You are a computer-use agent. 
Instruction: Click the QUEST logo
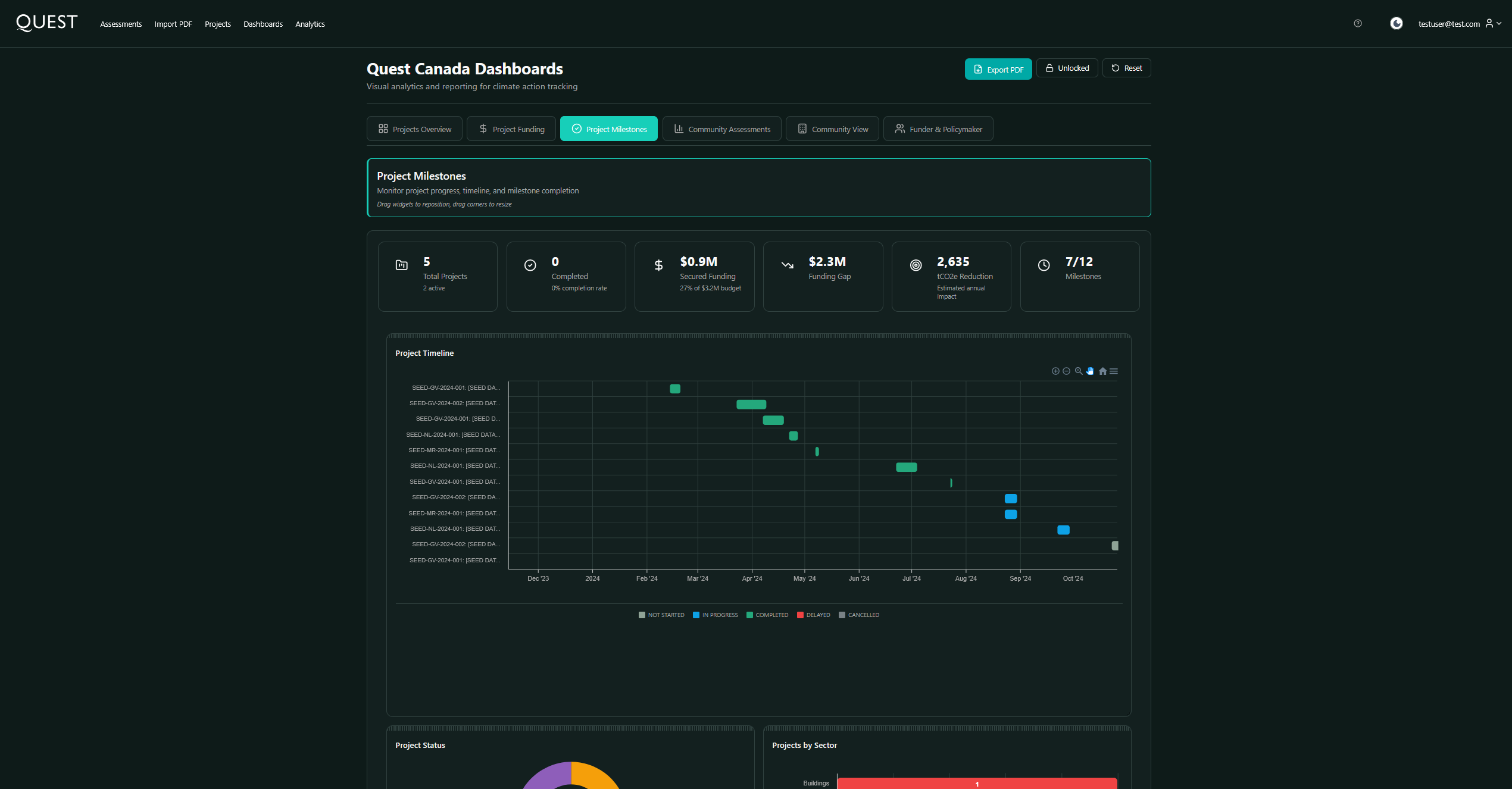tap(47, 23)
